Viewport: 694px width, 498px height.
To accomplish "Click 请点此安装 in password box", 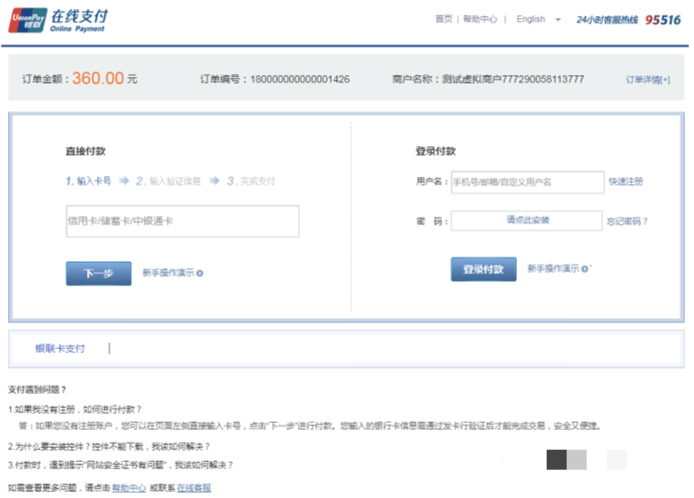I will (x=527, y=220).
